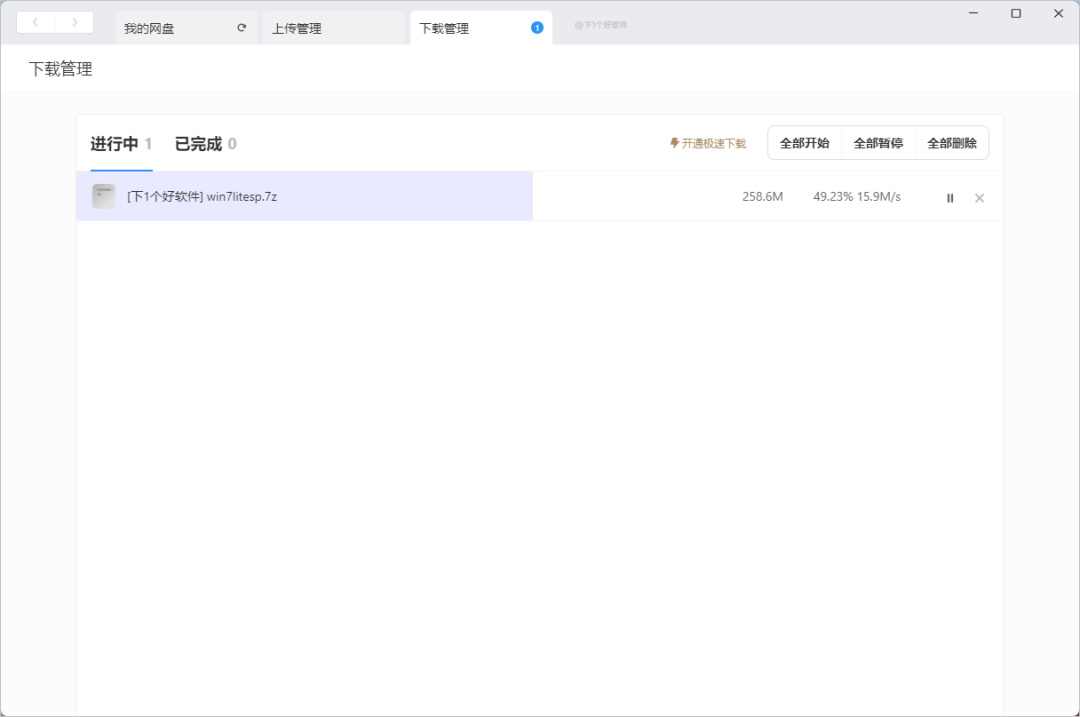Image resolution: width=1080 pixels, height=717 pixels.
Task: Refresh using icon on 我的网盘 tab
Action: pos(241,28)
